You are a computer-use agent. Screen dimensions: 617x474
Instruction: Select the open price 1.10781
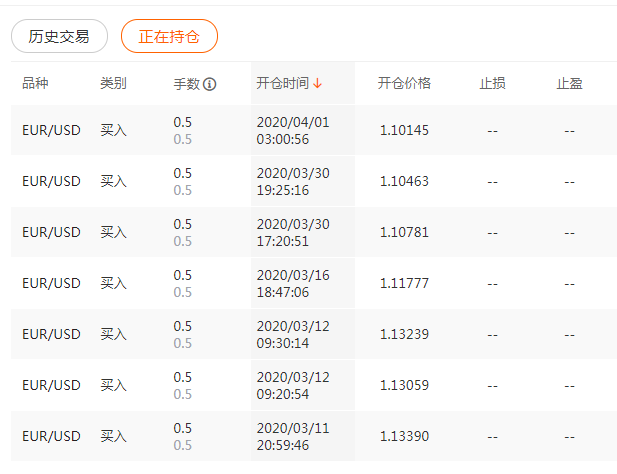coord(404,232)
